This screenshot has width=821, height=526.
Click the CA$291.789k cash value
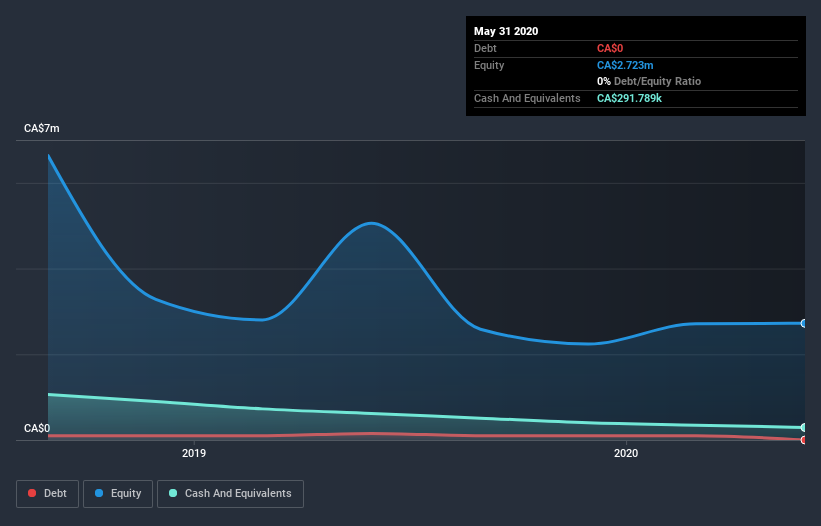[629, 98]
